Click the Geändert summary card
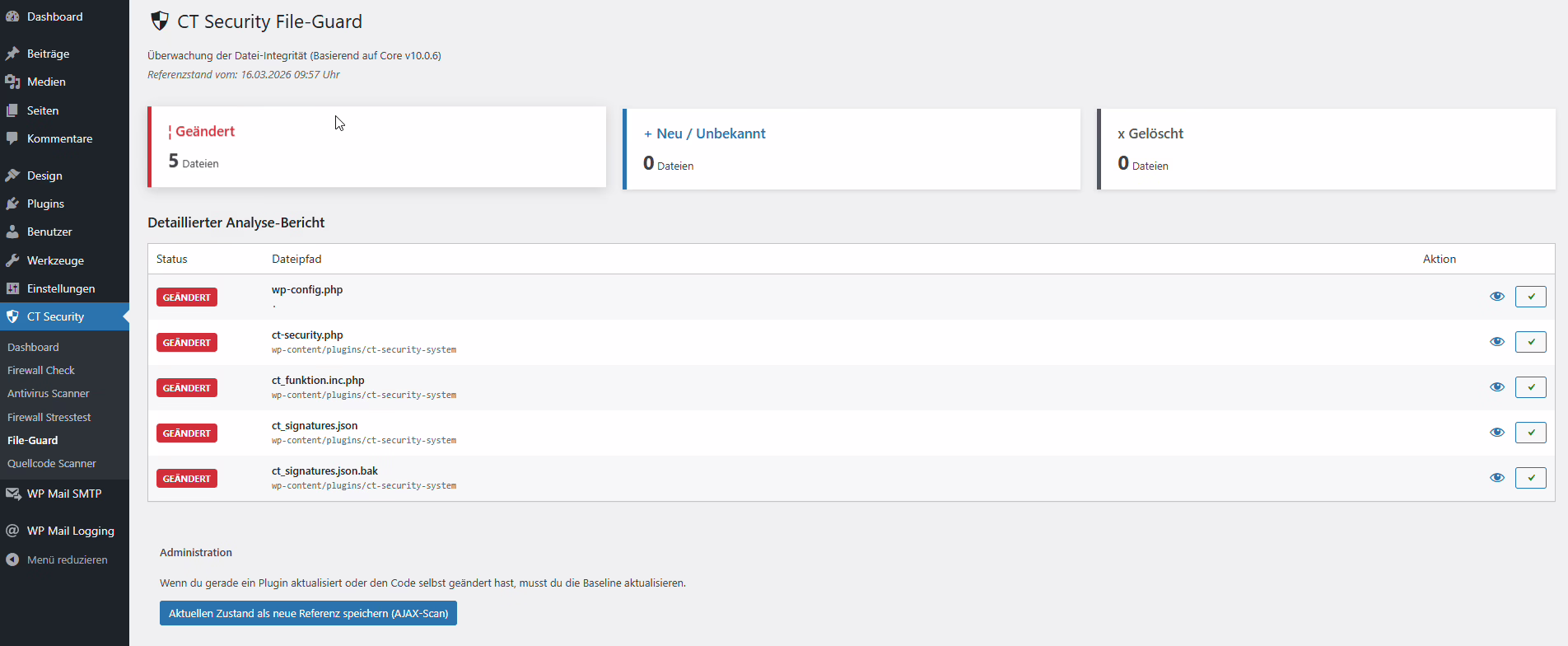This screenshot has height=646, width=1568. point(376,147)
